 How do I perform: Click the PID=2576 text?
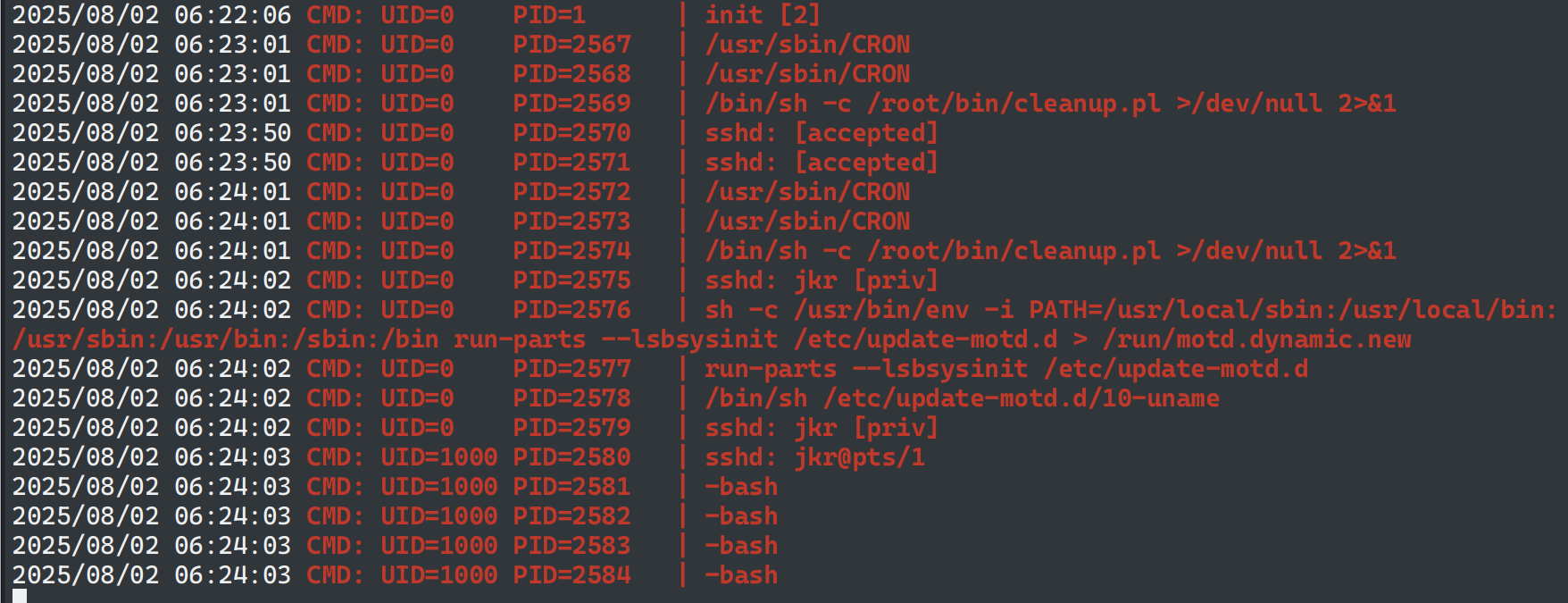point(571,310)
